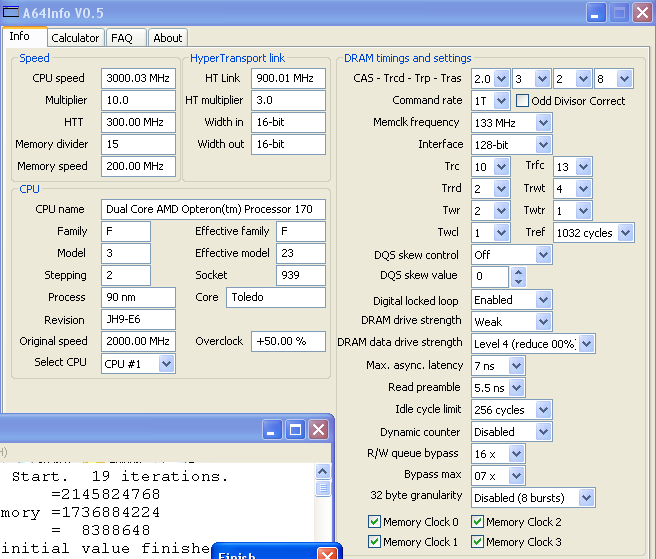The width and height of the screenshot is (656, 559).
Task: Maximize the lower-left overlapping window
Action: (x=295, y=430)
